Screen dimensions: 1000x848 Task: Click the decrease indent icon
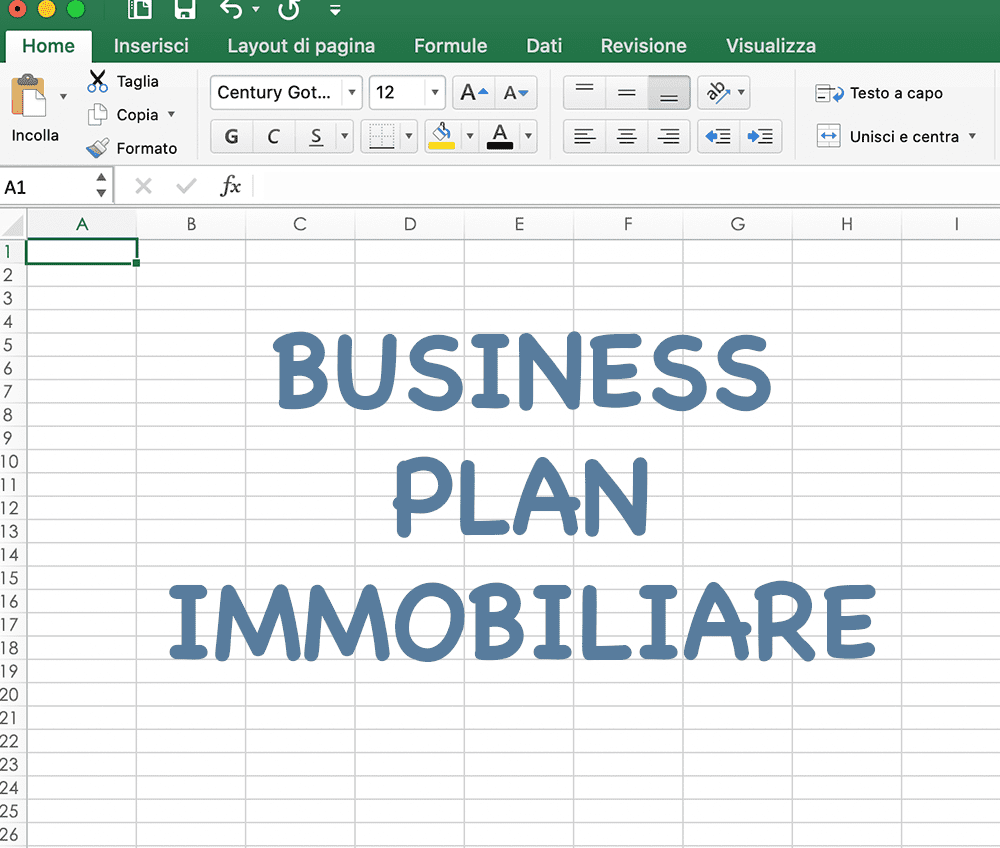tap(718, 136)
